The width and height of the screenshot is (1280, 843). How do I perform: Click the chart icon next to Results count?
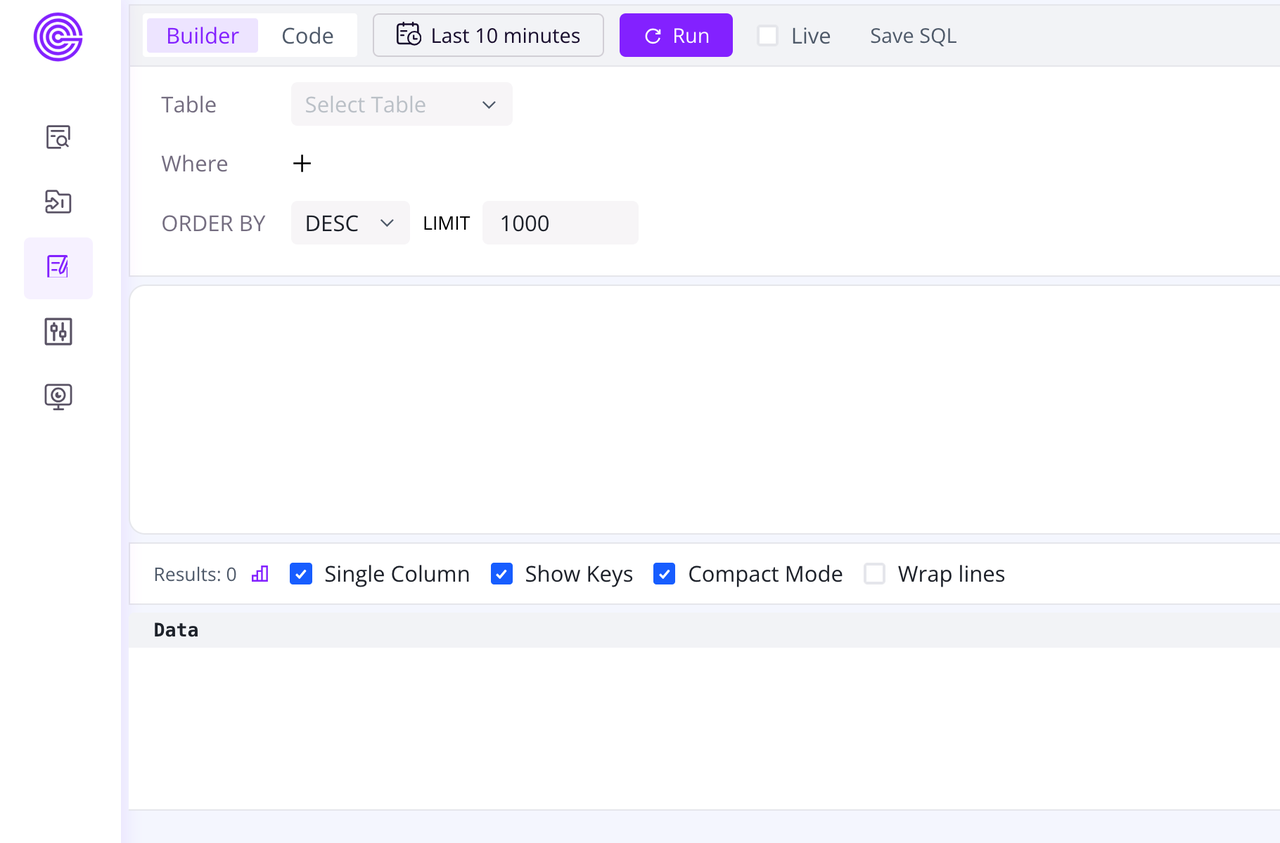(260, 573)
